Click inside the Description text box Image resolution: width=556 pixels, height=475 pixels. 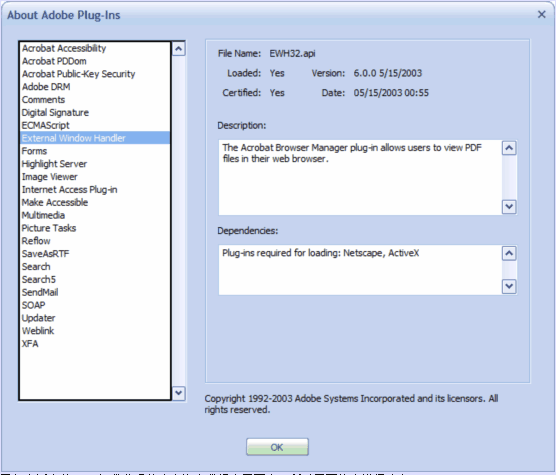coord(360,177)
